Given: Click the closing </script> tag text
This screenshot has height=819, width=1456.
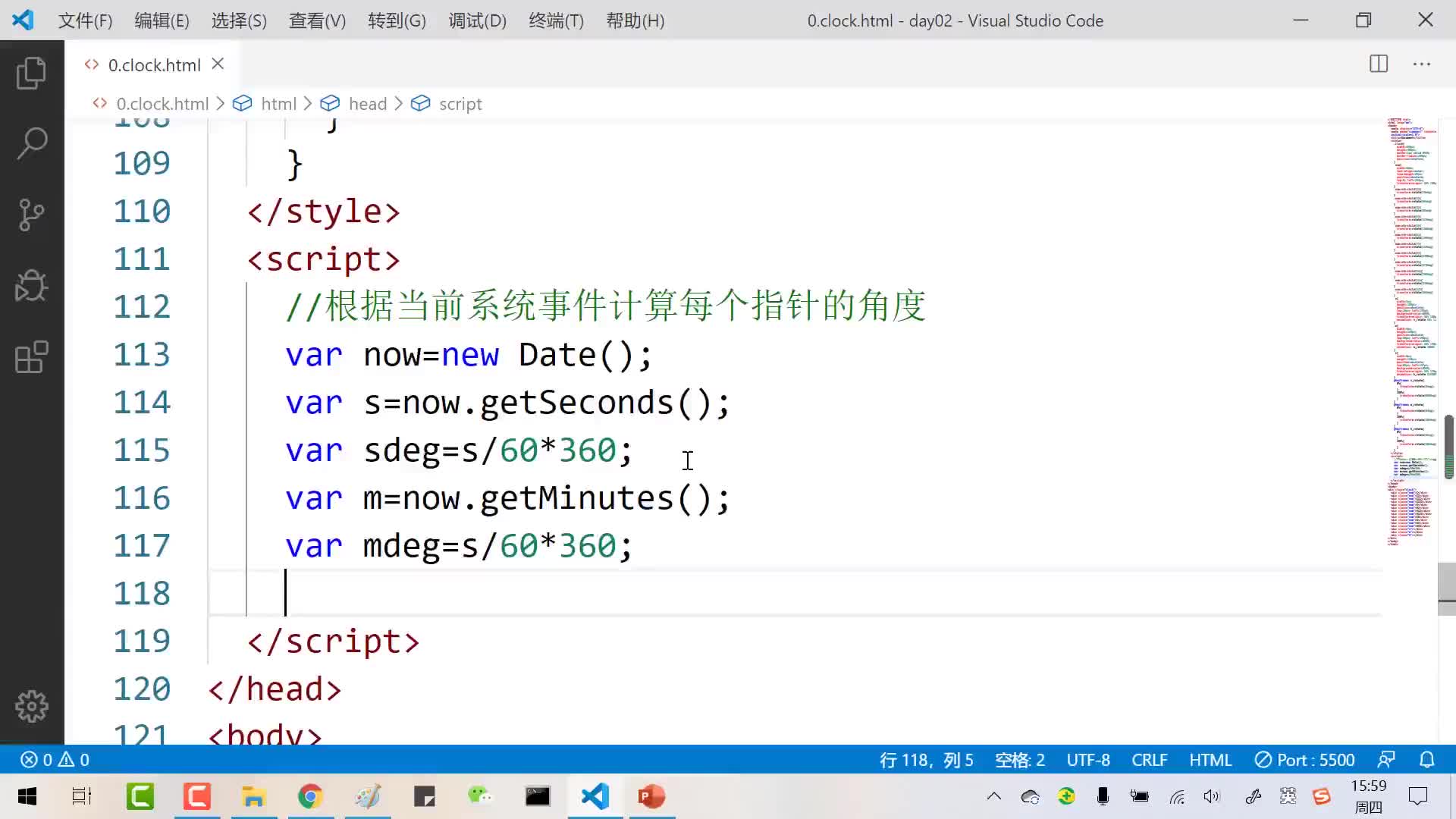Looking at the screenshot, I should pyautogui.click(x=333, y=642).
